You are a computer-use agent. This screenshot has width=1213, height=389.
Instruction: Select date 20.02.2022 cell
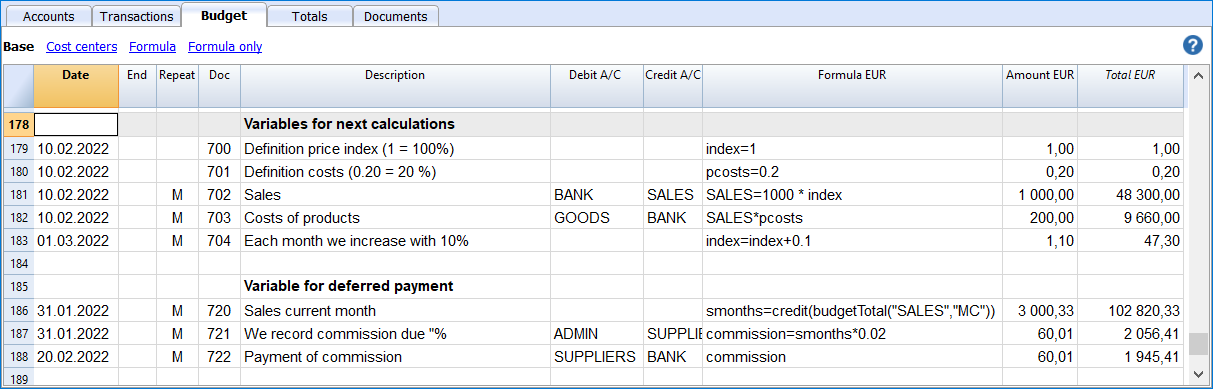tap(76, 357)
